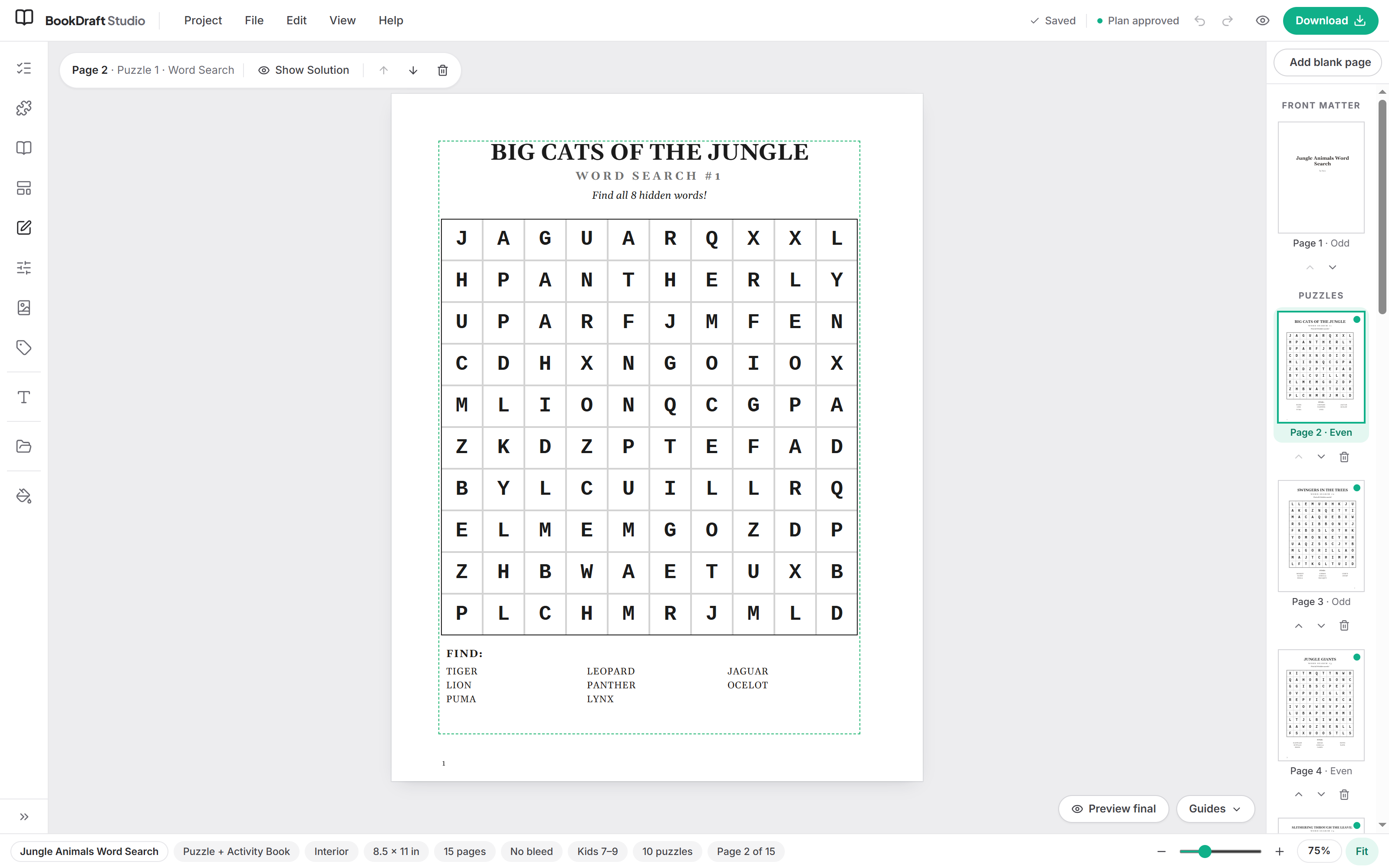The height and width of the screenshot is (868, 1389).
Task: Open the sliders settings icon in sidebar
Action: [x=23, y=267]
